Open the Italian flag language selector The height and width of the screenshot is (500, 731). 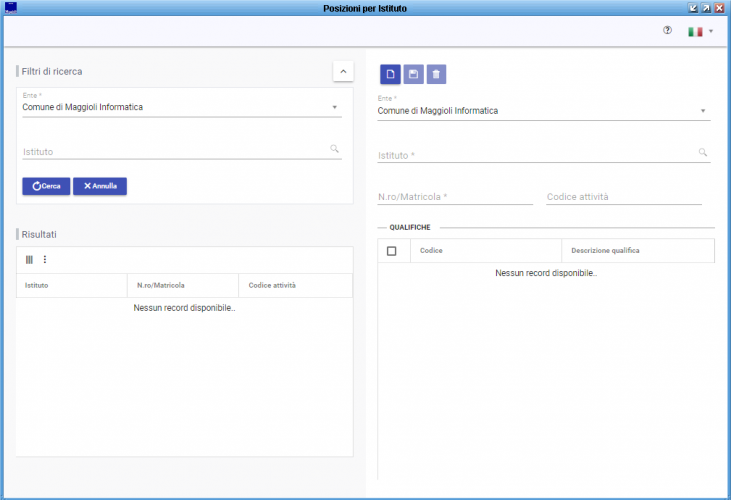click(700, 32)
